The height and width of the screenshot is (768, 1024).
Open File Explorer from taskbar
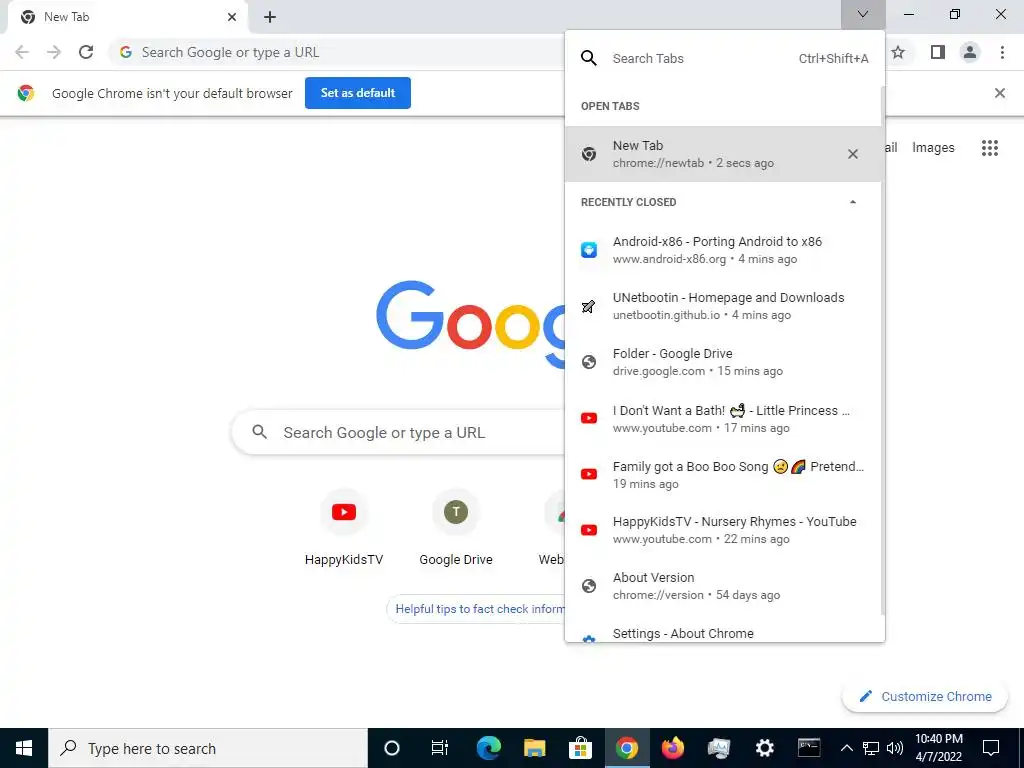tap(534, 748)
